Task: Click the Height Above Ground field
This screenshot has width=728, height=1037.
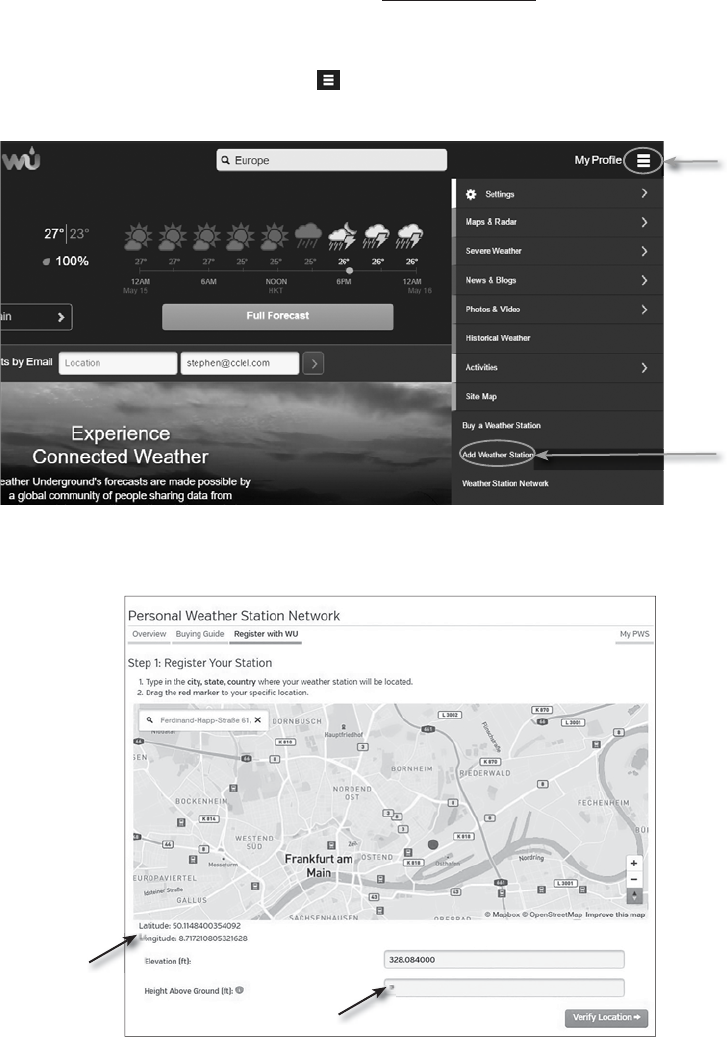Action: tap(504, 988)
